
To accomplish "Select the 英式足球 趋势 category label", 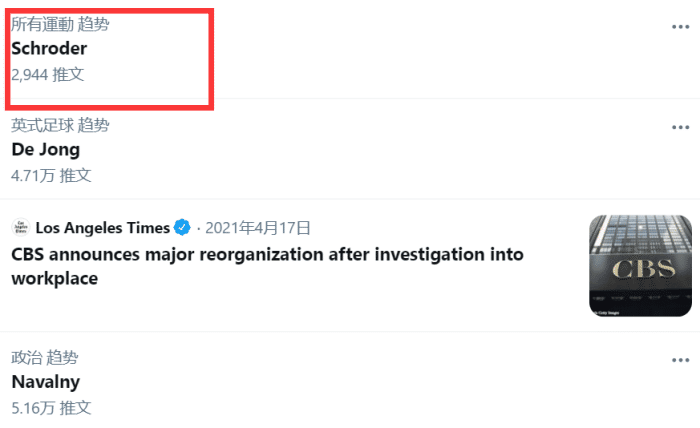I will tap(60, 125).
